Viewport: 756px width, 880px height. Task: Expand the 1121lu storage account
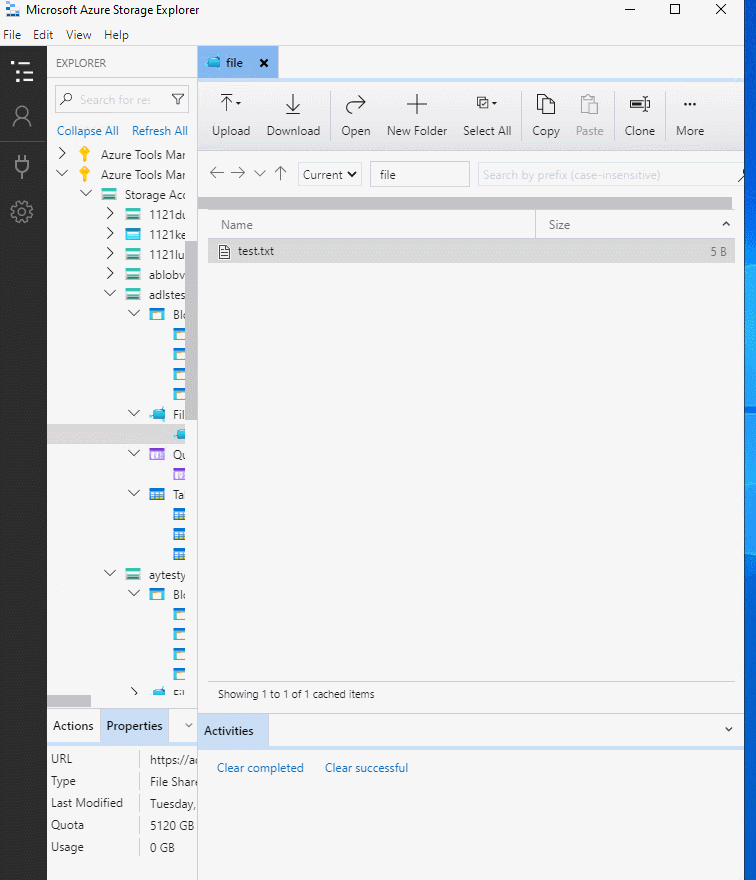click(x=110, y=254)
